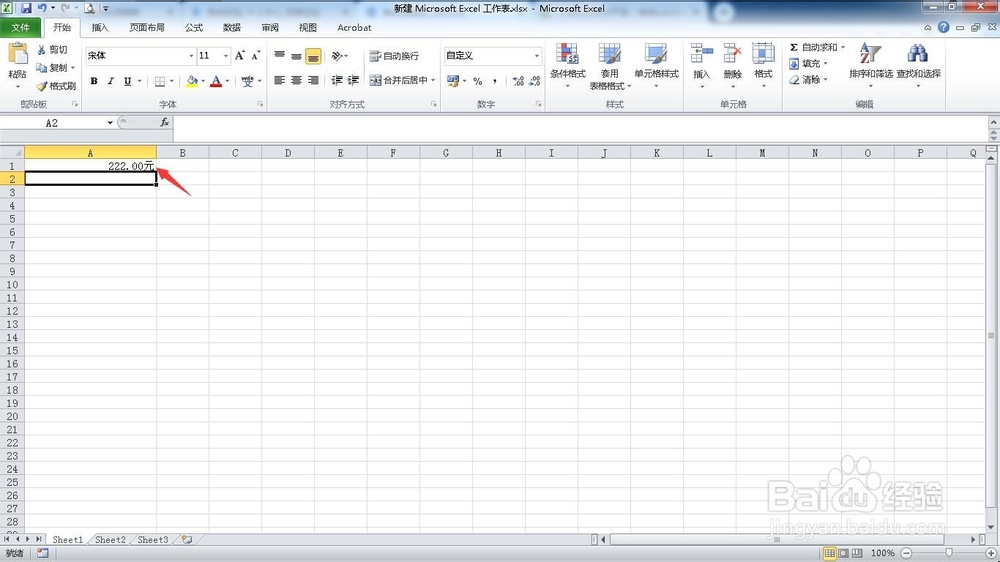The height and width of the screenshot is (562, 1000).
Task: Open Format as Table (套用表格格式)
Action: click(x=610, y=66)
